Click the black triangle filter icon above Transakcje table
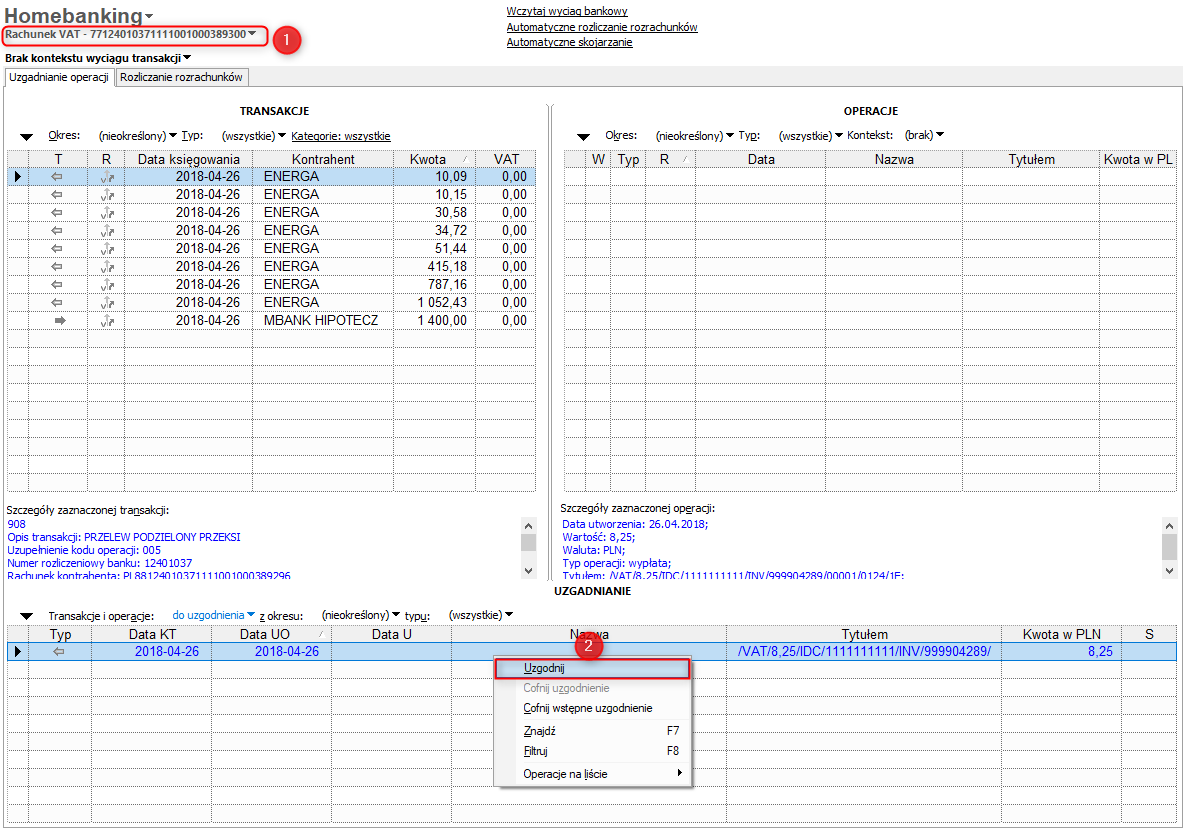Viewport: 1187px width, 832px height. click(x=26, y=137)
